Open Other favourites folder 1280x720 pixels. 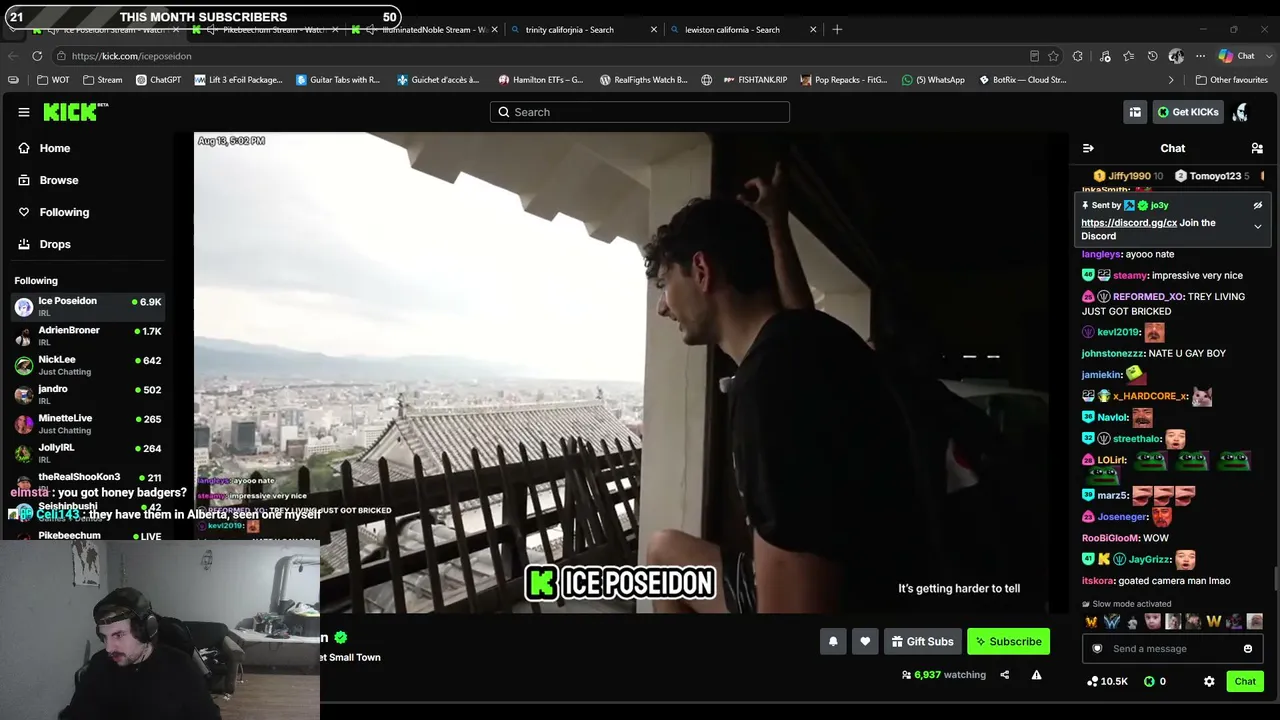click(1231, 80)
